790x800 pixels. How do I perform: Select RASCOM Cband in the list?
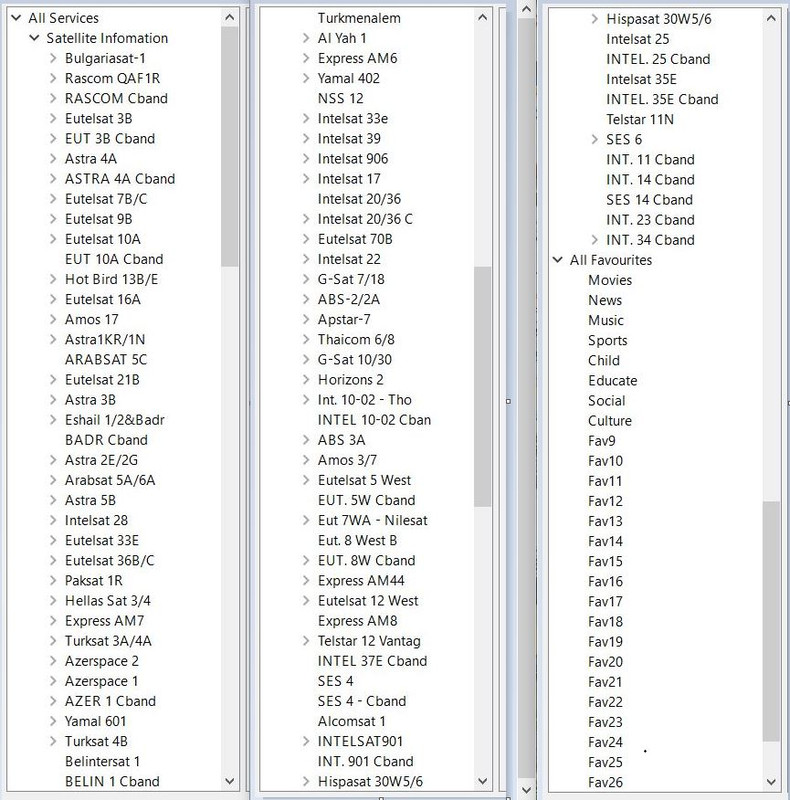(x=116, y=98)
